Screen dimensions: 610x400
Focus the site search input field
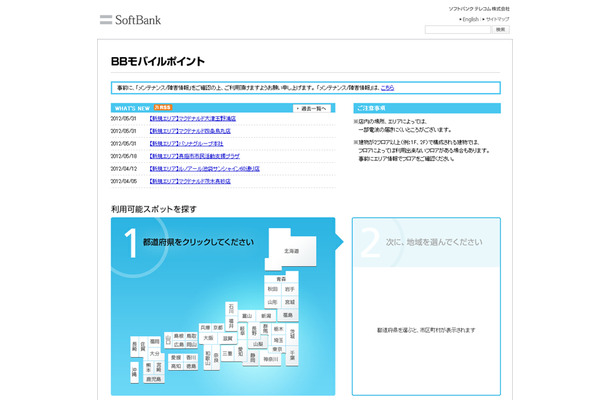pyautogui.click(x=458, y=30)
